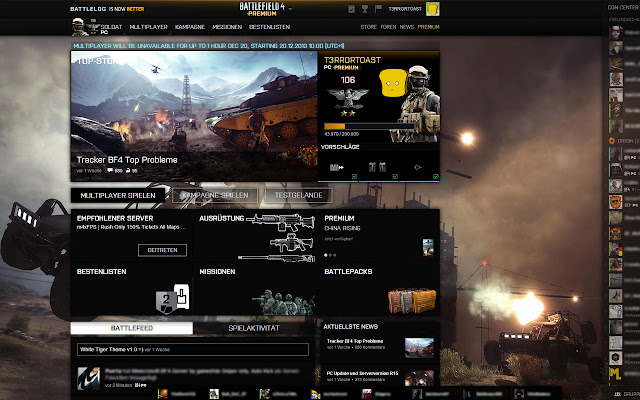This screenshot has height=400, width=640.
Task: Switch to the BATTLEFEED tab
Action: coord(132,328)
